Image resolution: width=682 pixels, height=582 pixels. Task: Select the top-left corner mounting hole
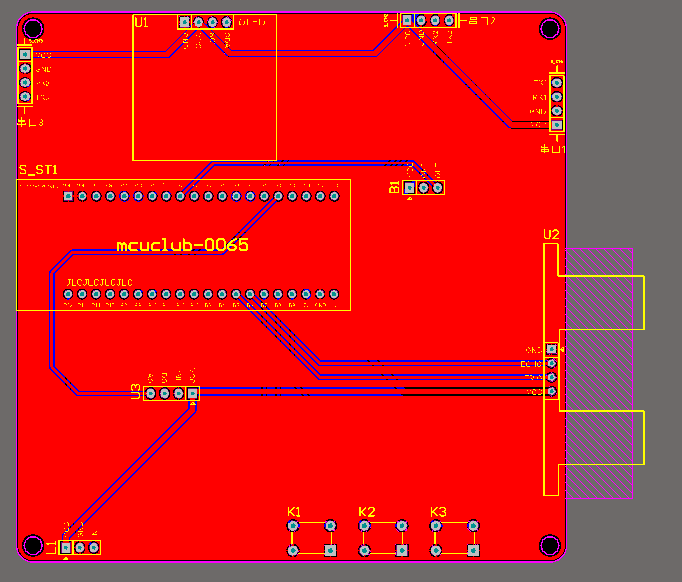[33, 29]
